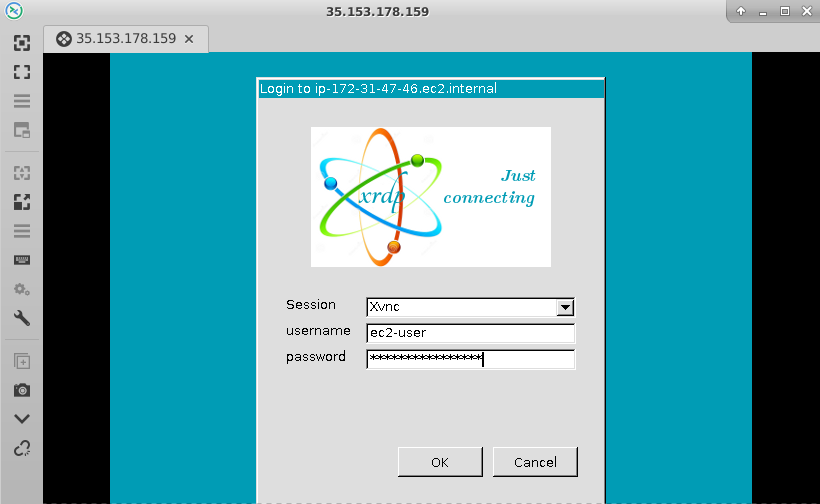Image resolution: width=820 pixels, height=504 pixels.
Task: Close the 35.153.178.159 tab
Action: point(189,39)
